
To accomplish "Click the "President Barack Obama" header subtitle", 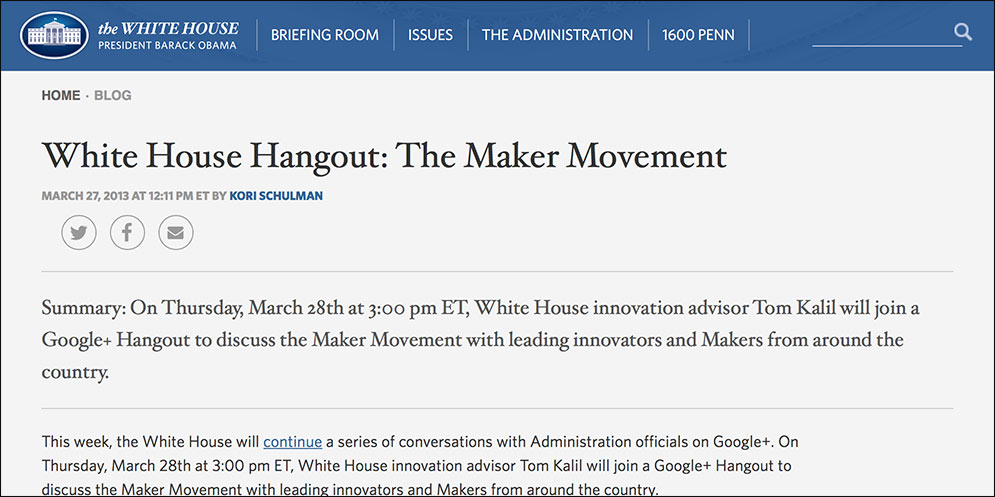I will coord(167,46).
